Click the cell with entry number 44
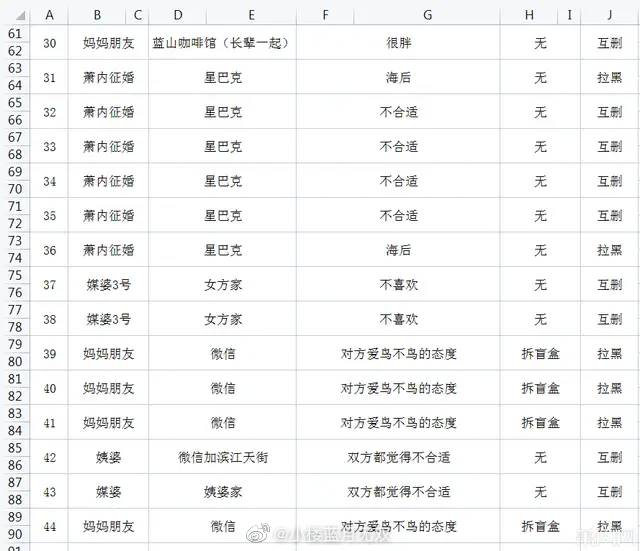The height and width of the screenshot is (551, 640). [x=50, y=526]
